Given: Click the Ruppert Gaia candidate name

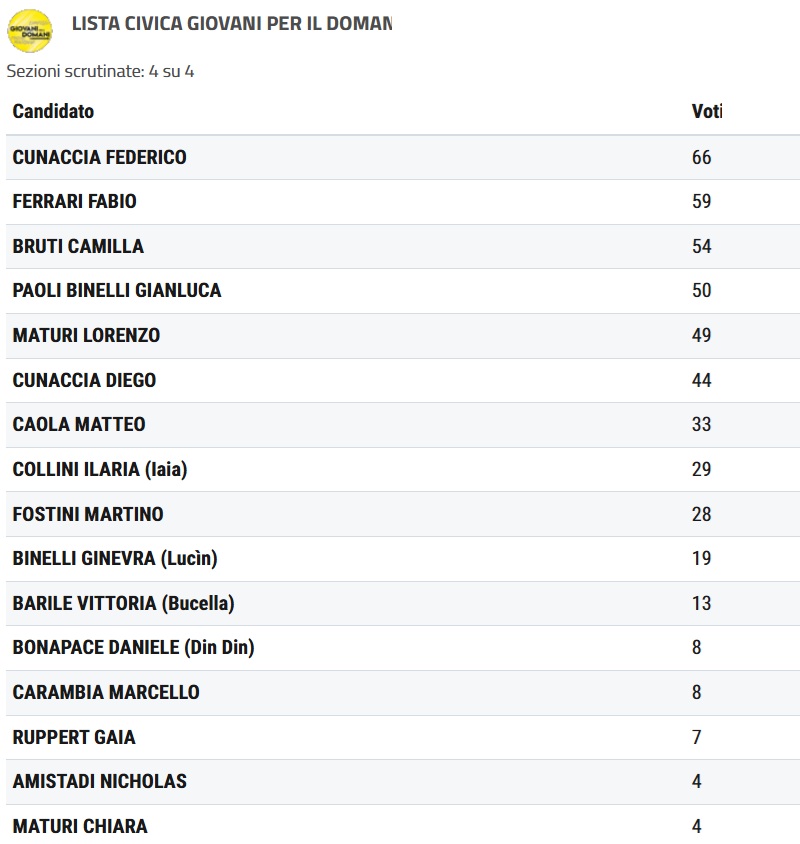Looking at the screenshot, I should point(74,737).
